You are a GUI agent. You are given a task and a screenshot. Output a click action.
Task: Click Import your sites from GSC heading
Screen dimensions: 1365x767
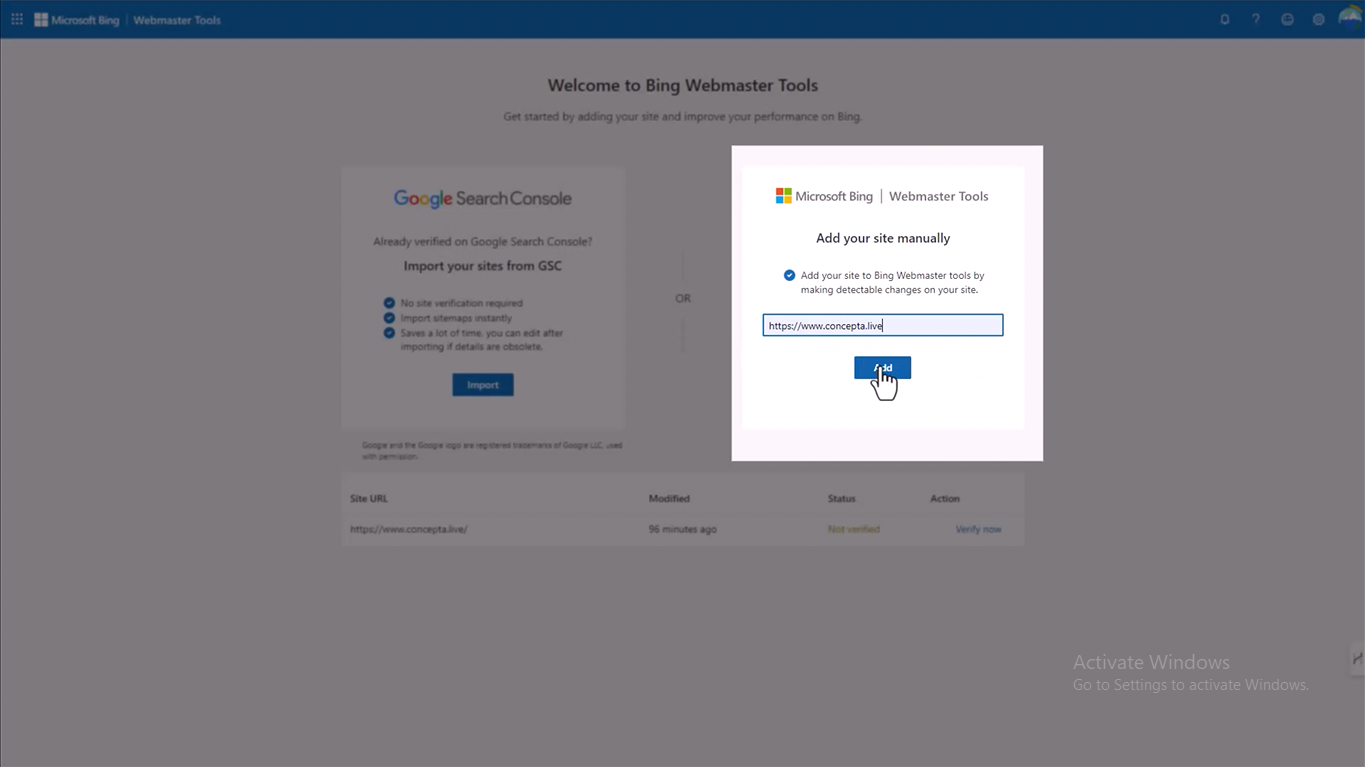[482, 266]
